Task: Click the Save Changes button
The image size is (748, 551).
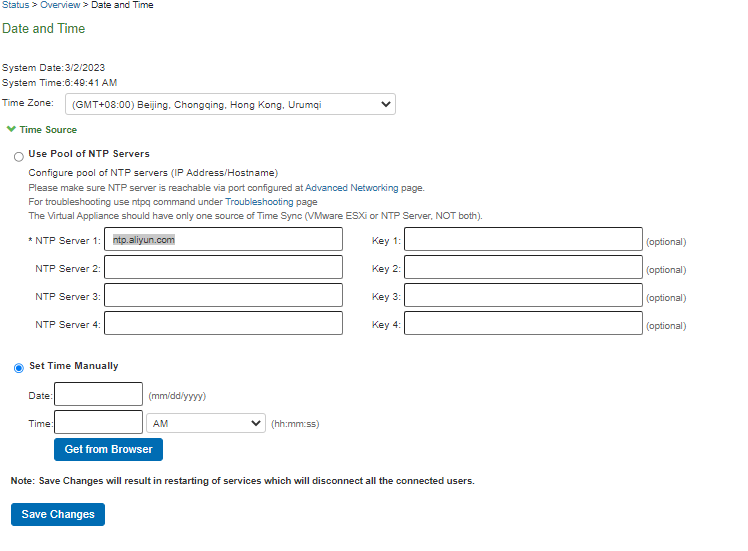Action: 58,514
